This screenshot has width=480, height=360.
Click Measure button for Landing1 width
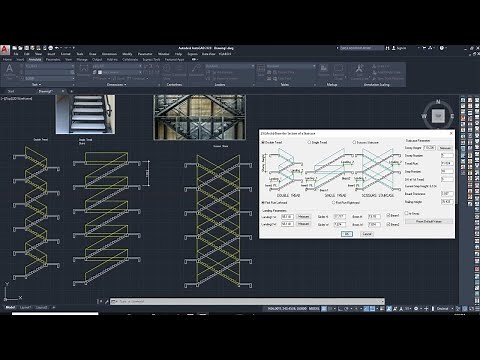coord(303,217)
